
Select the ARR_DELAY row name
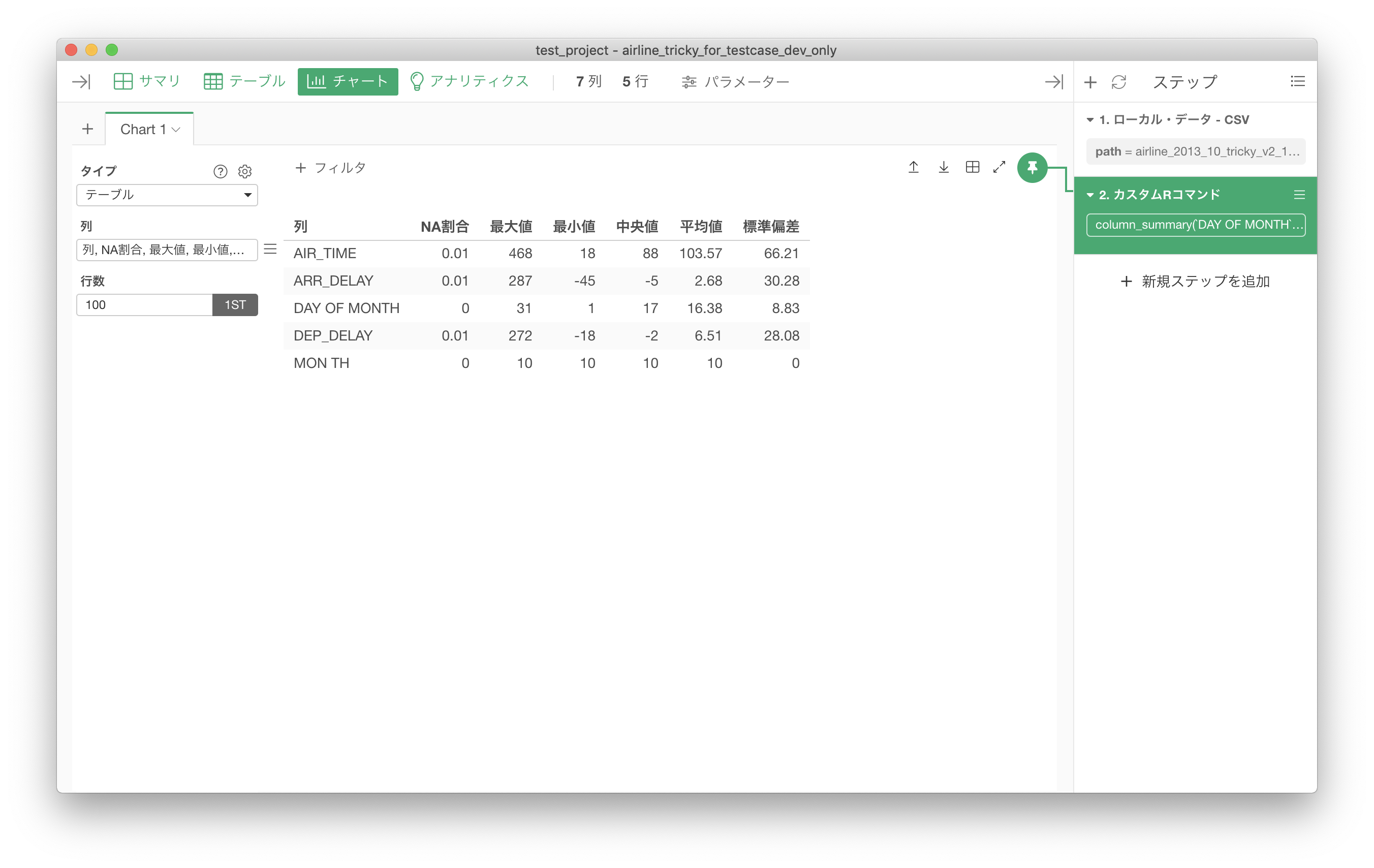pyautogui.click(x=333, y=281)
